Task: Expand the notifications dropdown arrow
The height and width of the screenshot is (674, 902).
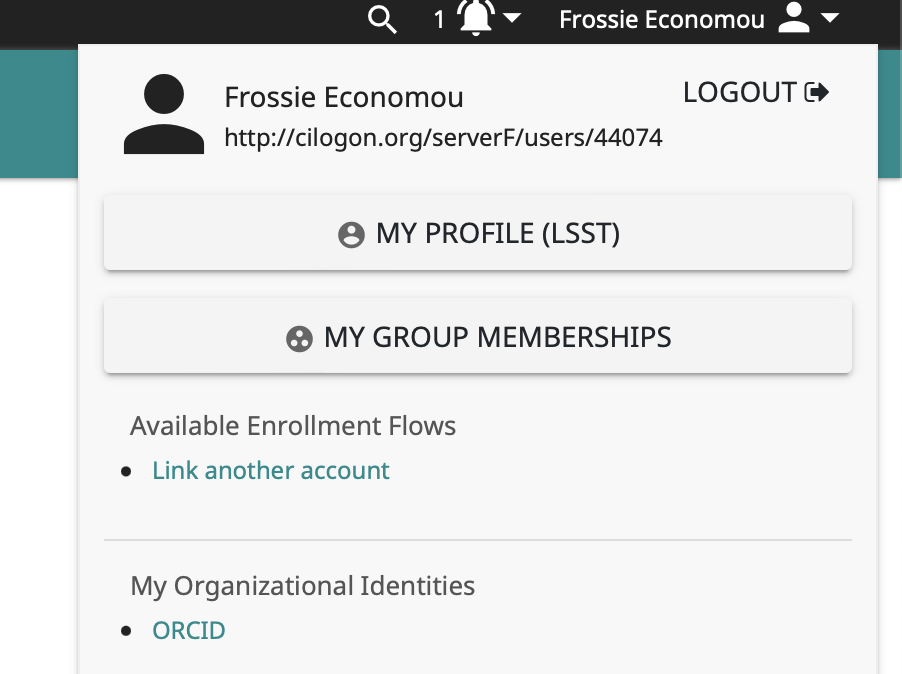Action: [x=511, y=19]
